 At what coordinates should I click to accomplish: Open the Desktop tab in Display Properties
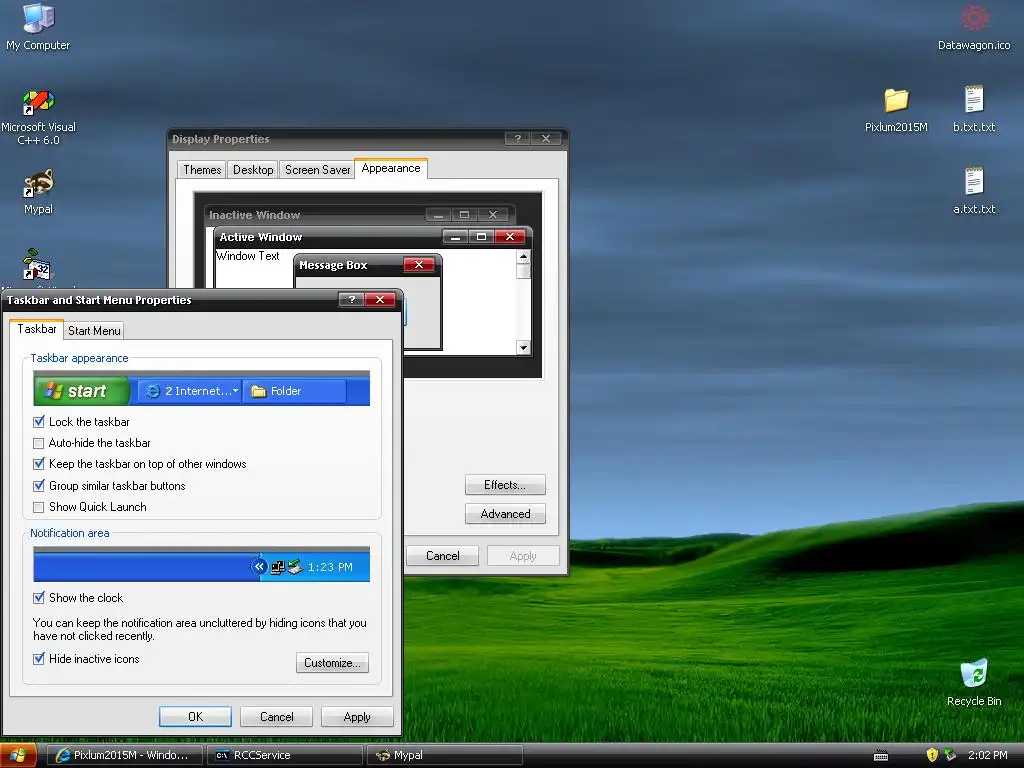tap(253, 170)
